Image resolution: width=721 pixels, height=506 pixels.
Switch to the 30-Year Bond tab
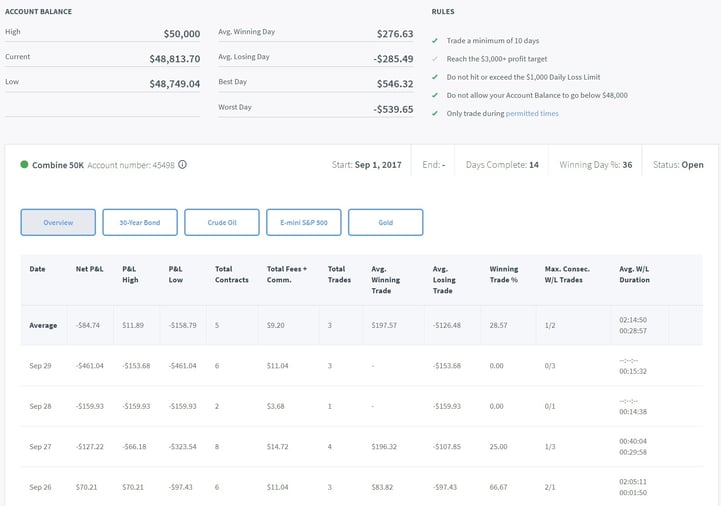click(x=140, y=222)
